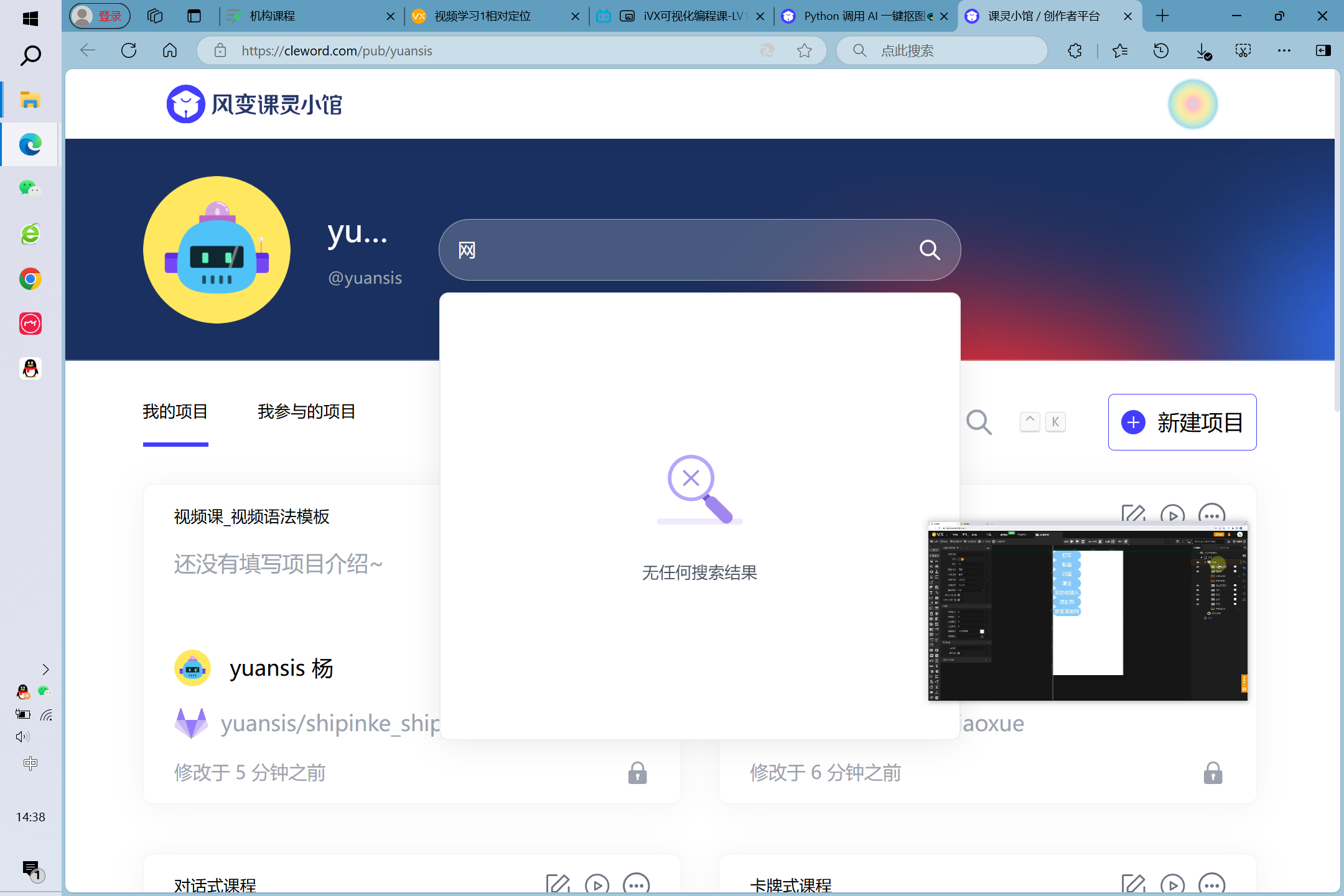The width and height of the screenshot is (1344, 896).
Task: Click the 登录 profile button
Action: (x=100, y=16)
